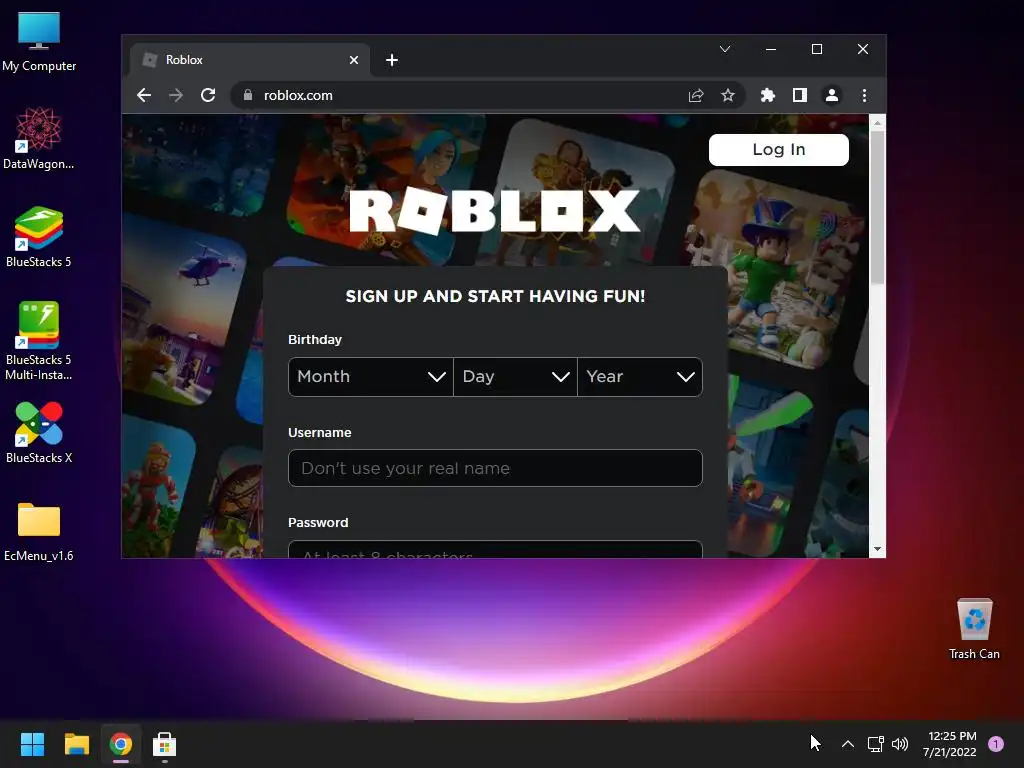The width and height of the screenshot is (1024, 768).
Task: Open Microsoft Store from taskbar
Action: pos(165,744)
